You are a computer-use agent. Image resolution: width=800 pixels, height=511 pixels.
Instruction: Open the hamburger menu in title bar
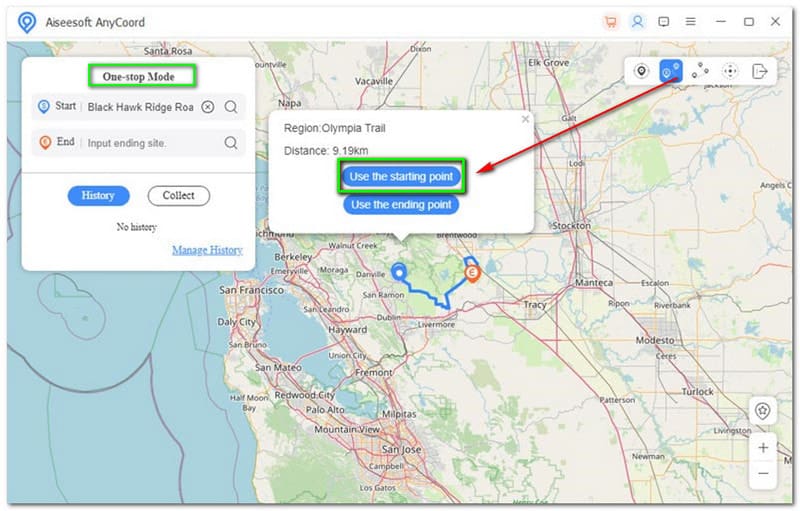pos(690,22)
